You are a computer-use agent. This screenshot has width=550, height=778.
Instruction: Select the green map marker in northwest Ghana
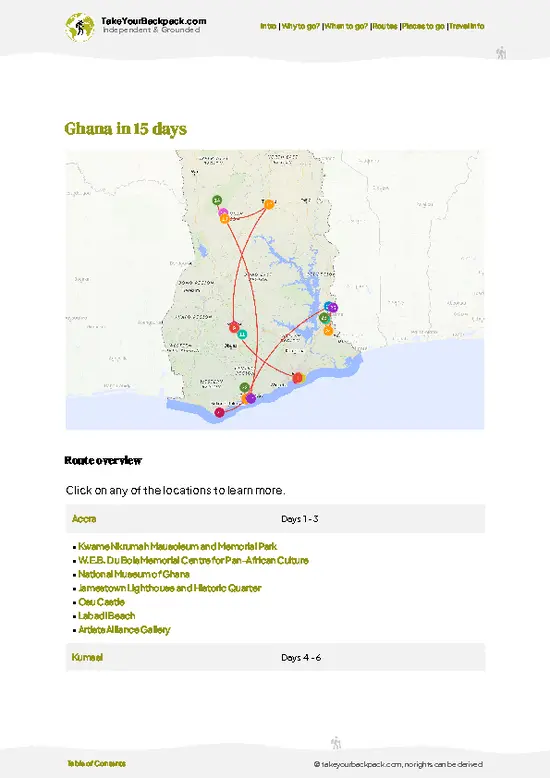click(217, 200)
